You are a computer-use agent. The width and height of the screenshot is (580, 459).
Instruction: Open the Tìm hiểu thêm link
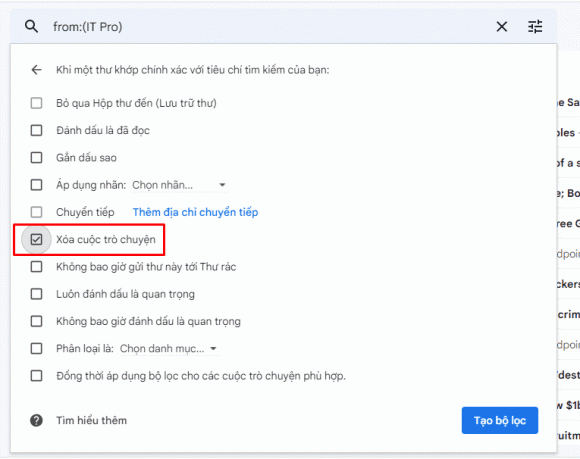pyautogui.click(x=91, y=421)
